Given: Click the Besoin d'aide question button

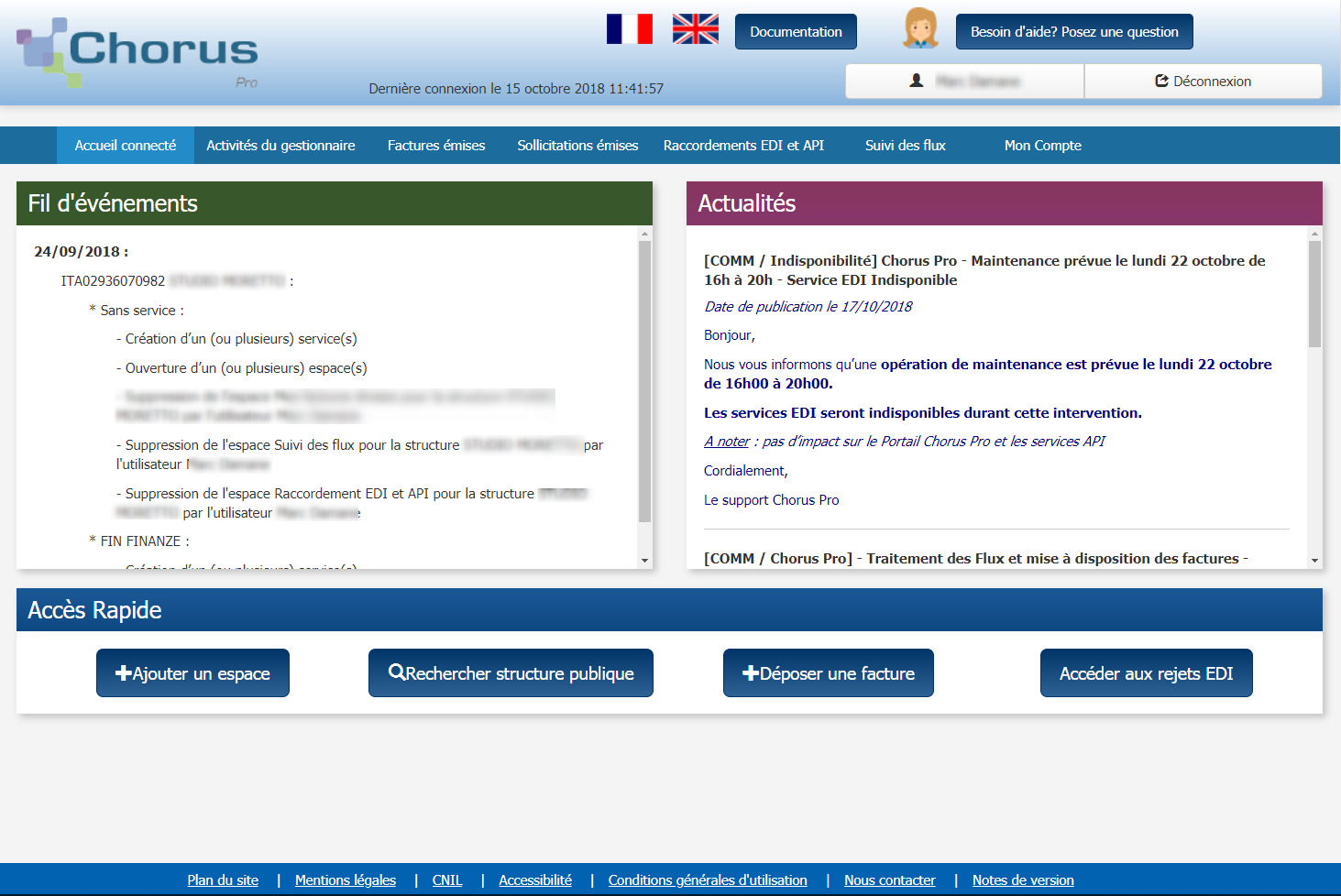Looking at the screenshot, I should [x=1073, y=31].
